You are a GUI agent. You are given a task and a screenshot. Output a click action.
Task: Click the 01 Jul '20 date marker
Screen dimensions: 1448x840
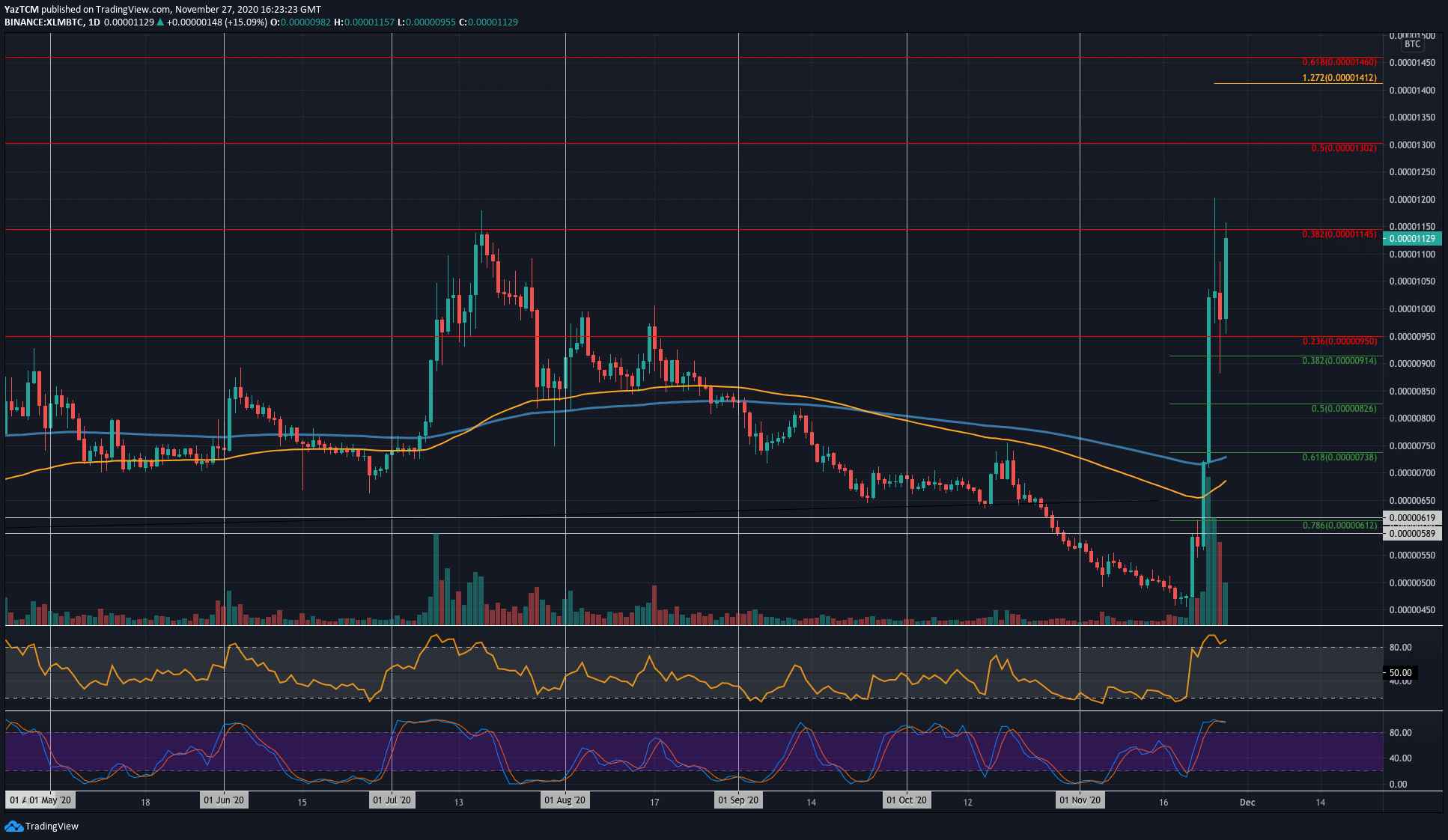tap(392, 800)
